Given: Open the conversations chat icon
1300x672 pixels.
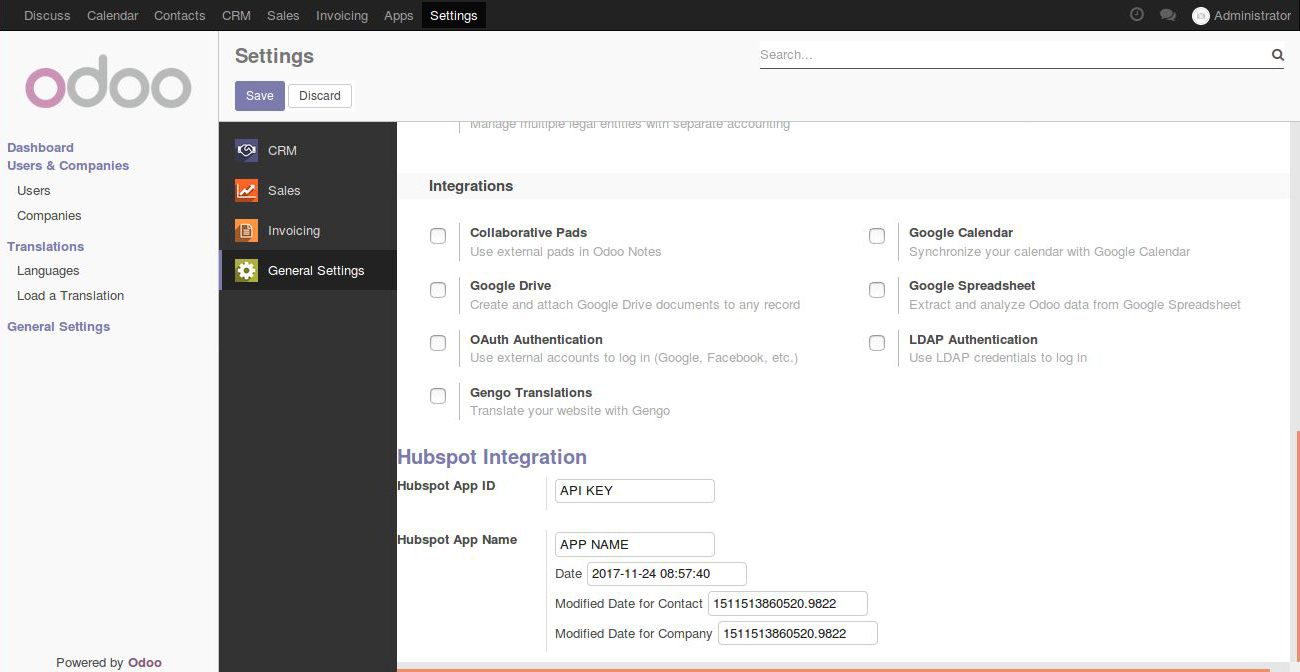Looking at the screenshot, I should [1167, 15].
